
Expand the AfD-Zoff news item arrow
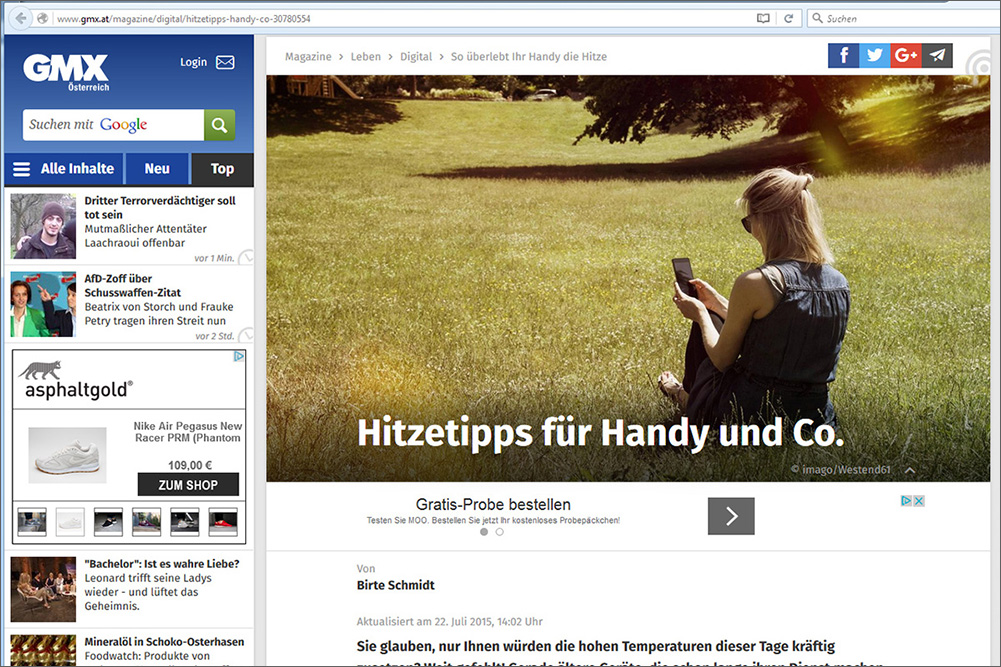click(x=246, y=335)
